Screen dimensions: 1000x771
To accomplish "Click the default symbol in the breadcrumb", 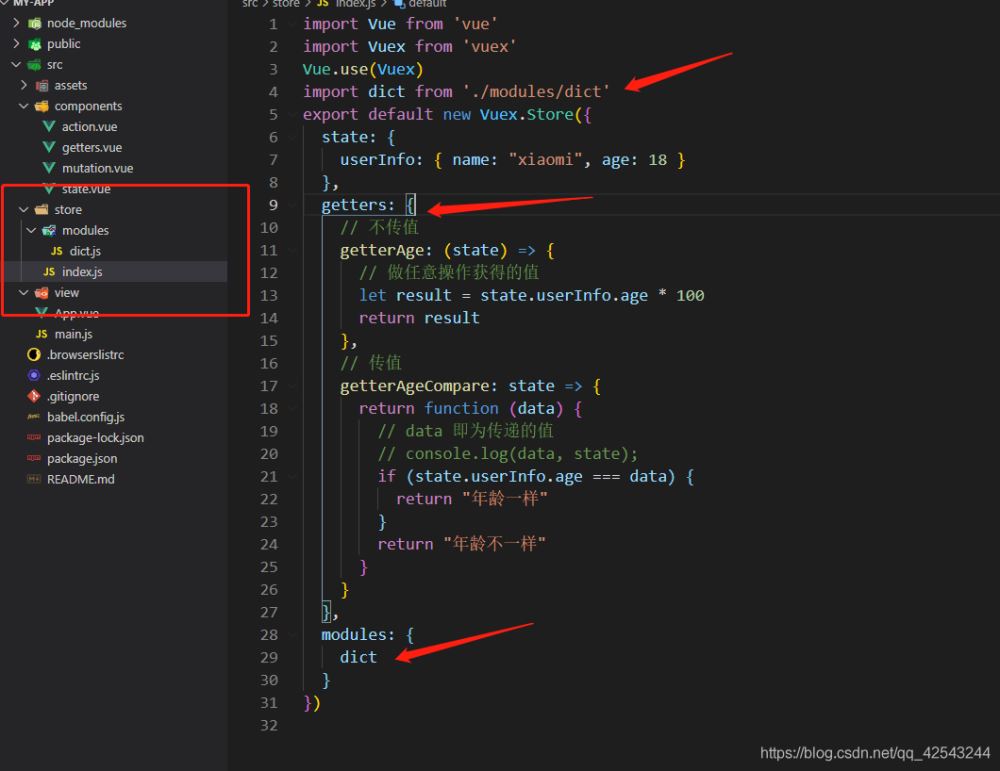I will (x=427, y=4).
